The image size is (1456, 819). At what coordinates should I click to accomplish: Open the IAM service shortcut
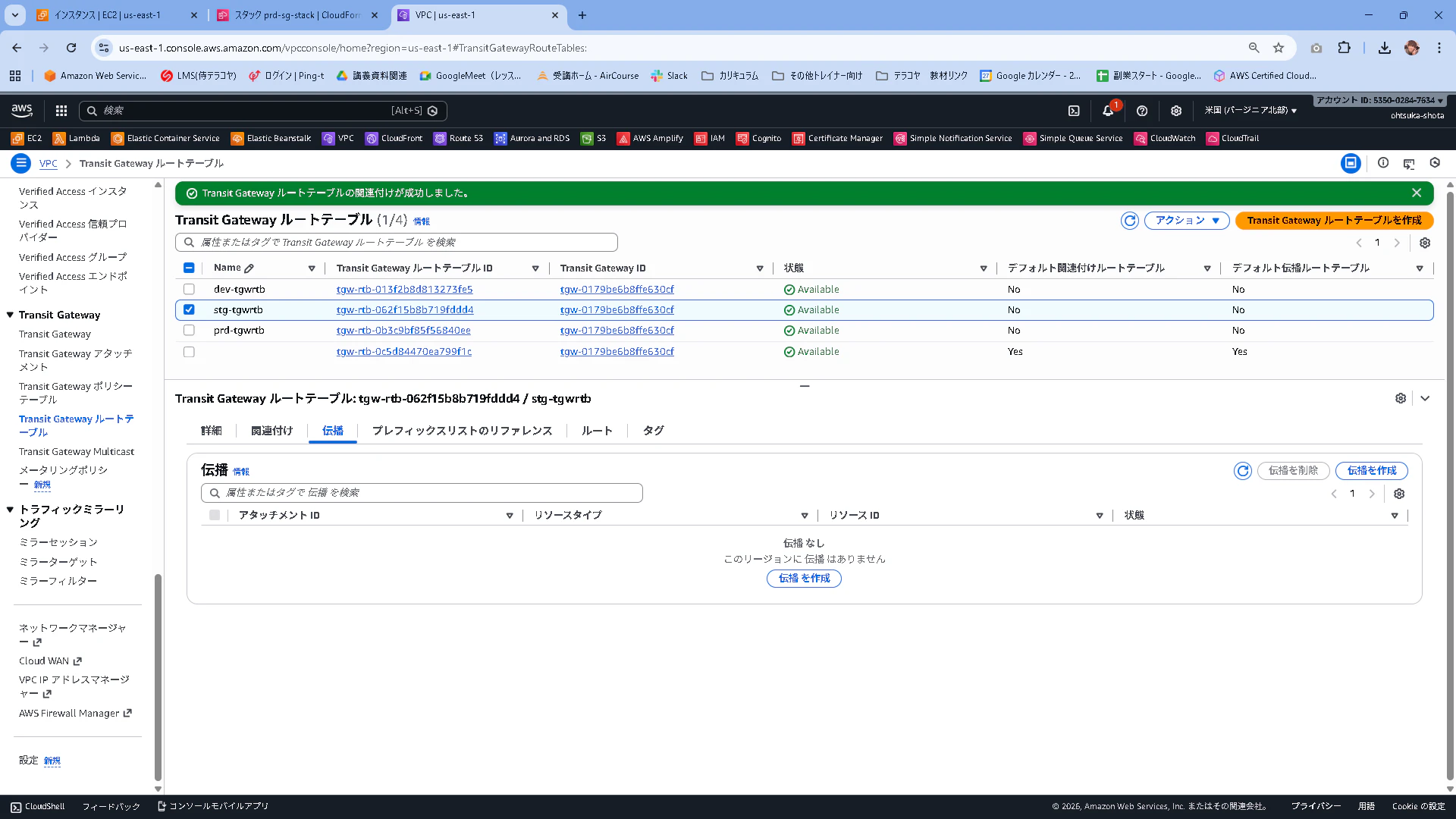(711, 139)
